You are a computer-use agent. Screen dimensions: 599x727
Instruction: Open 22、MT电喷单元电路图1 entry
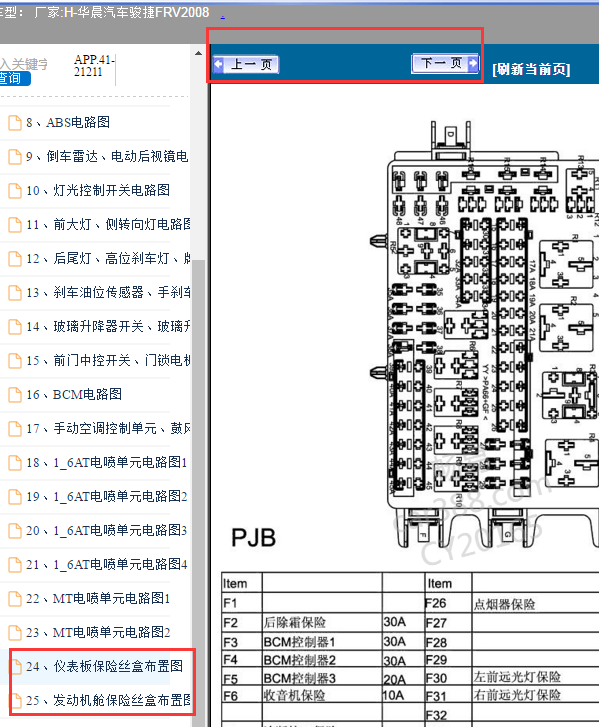(98, 598)
